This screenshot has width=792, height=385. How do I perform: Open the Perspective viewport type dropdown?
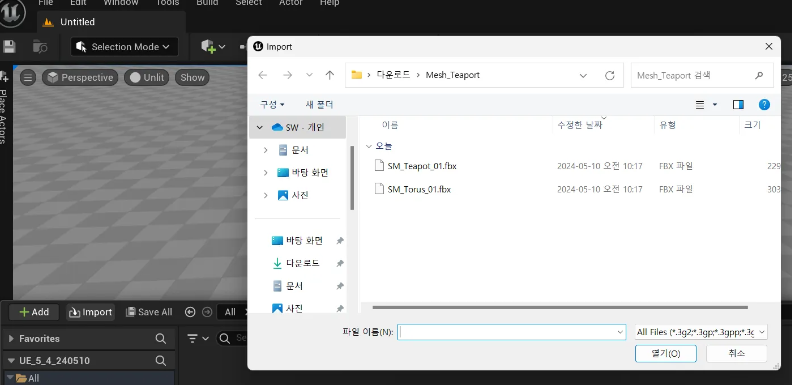point(80,77)
